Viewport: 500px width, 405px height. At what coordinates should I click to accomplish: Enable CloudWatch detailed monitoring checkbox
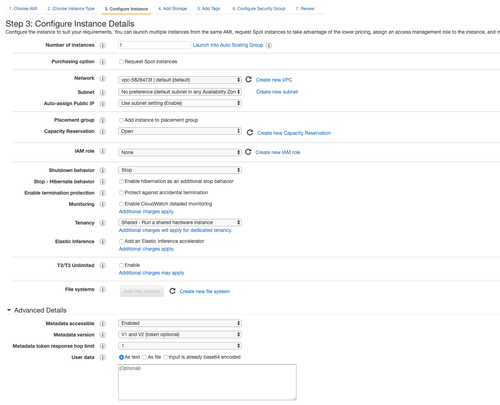[x=121, y=204]
